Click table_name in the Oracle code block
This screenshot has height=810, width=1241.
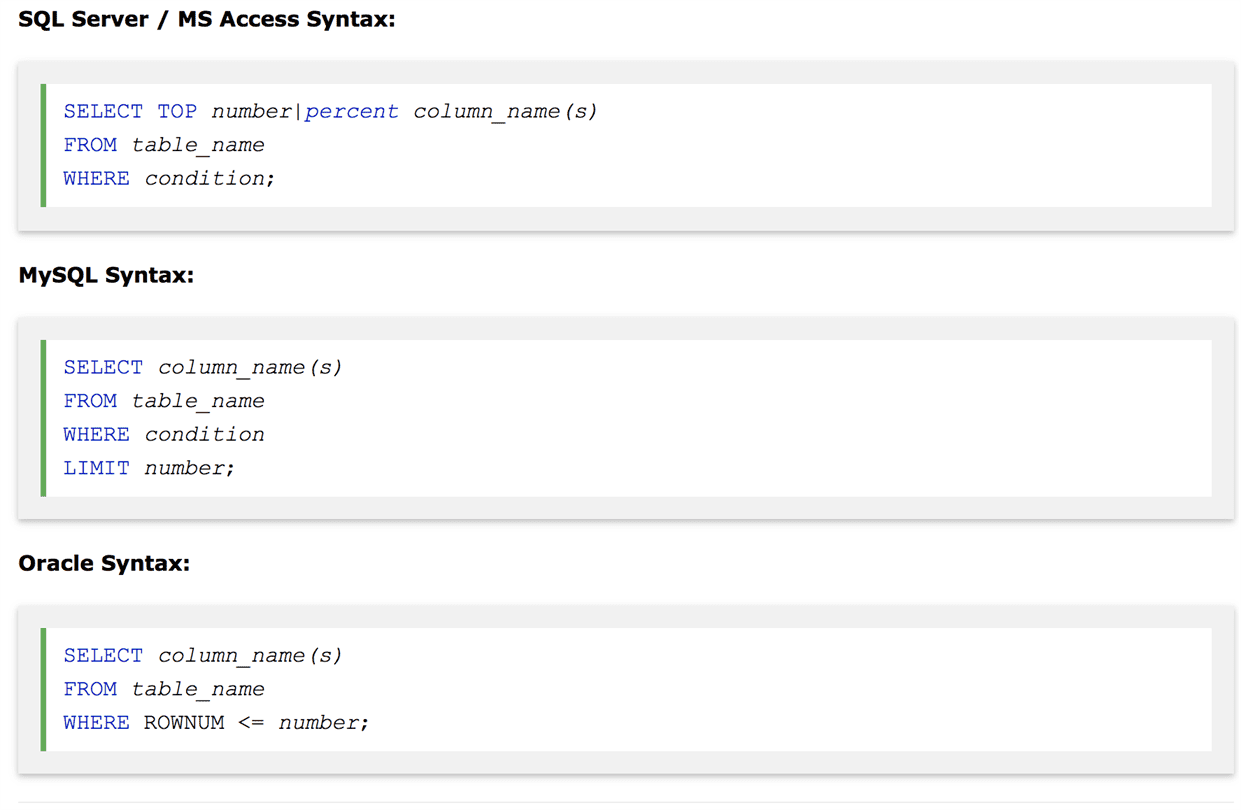pos(198,689)
